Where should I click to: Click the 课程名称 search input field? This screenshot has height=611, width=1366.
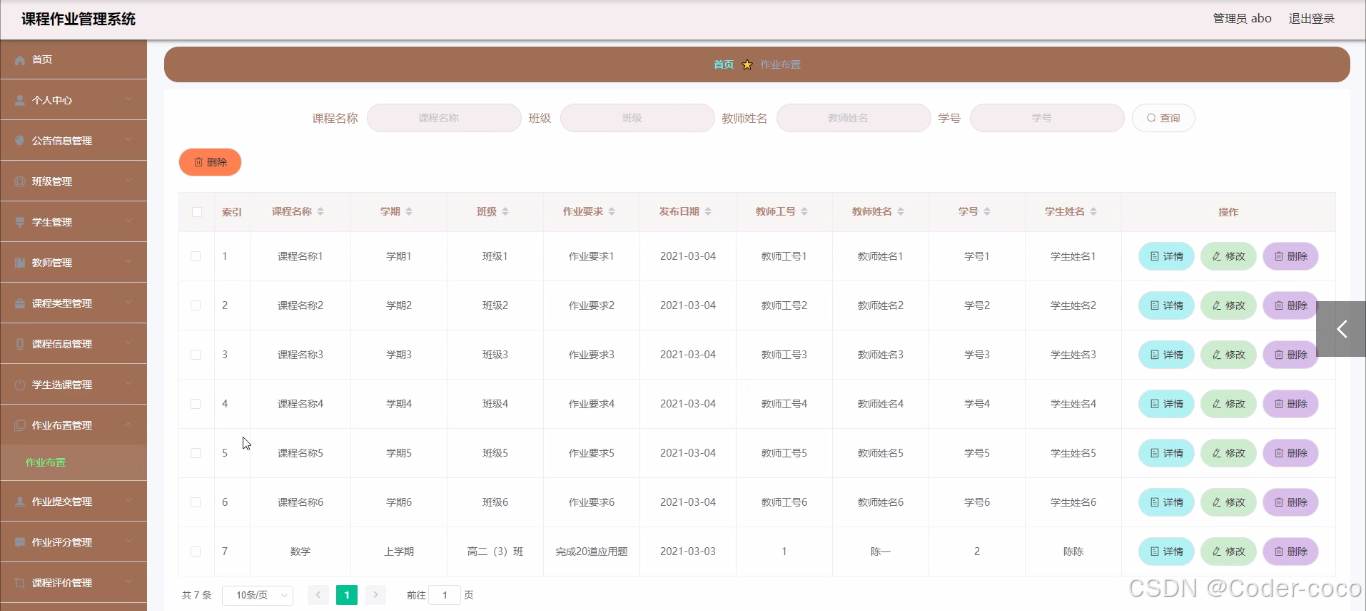click(x=444, y=118)
